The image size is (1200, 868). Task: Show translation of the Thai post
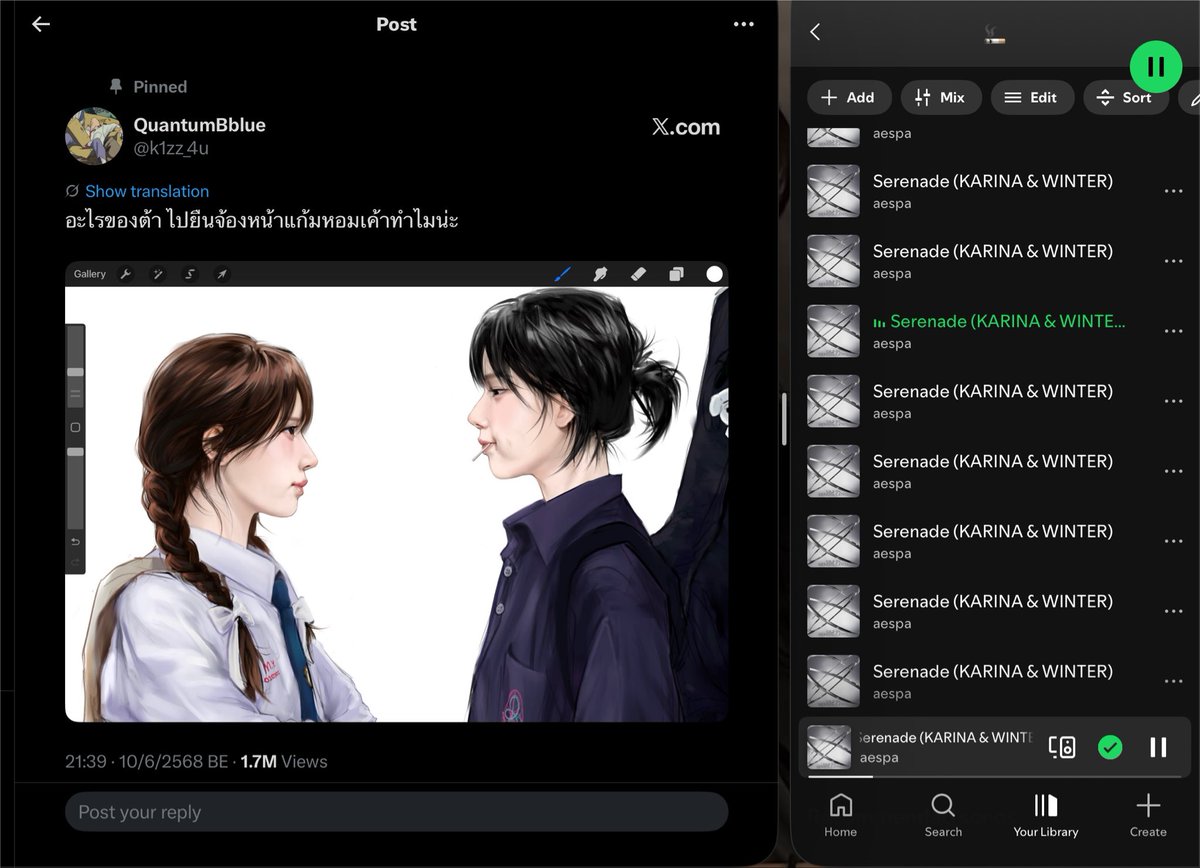[x=147, y=191]
